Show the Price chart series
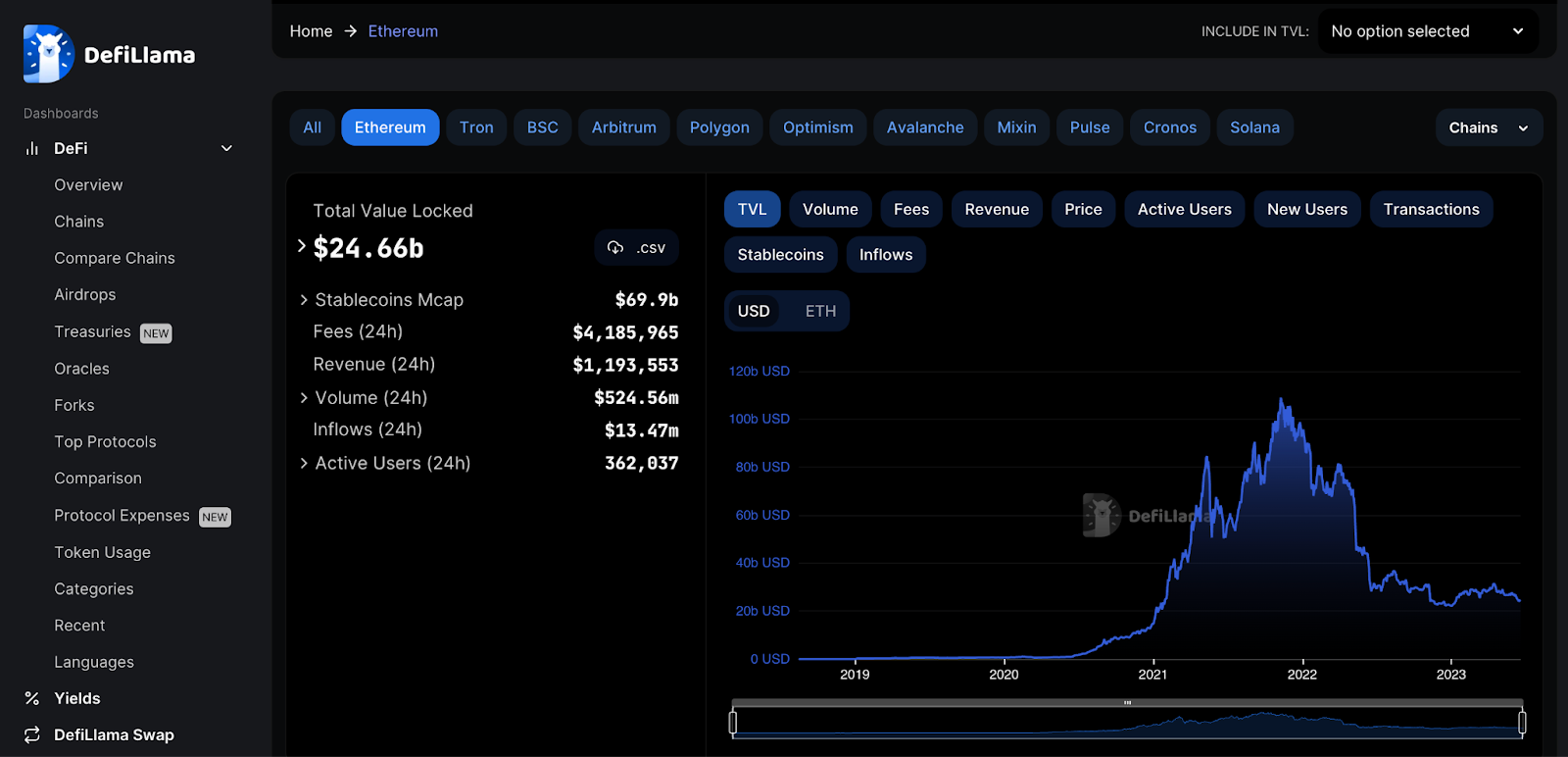This screenshot has width=1568, height=757. (1083, 209)
